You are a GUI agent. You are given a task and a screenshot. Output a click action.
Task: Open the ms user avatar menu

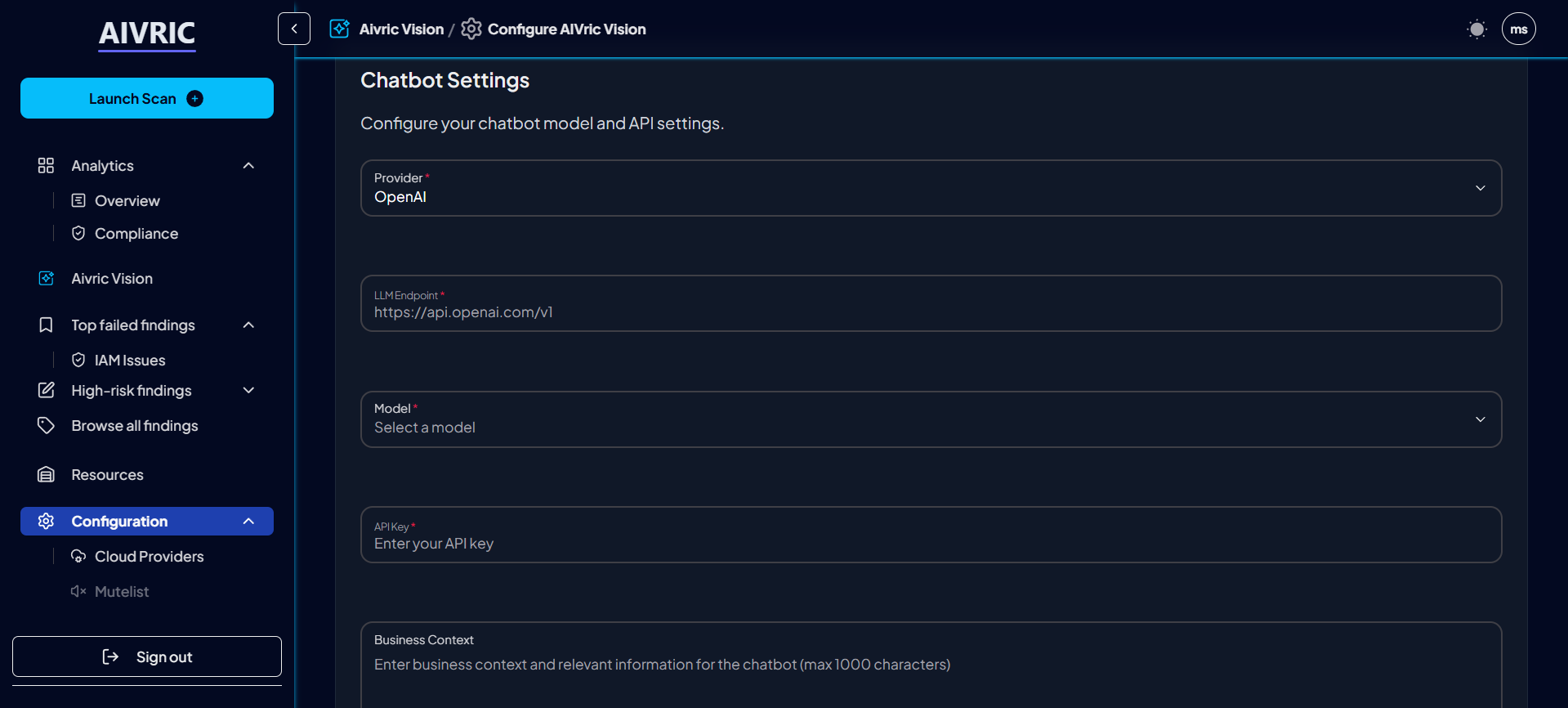coord(1518,29)
